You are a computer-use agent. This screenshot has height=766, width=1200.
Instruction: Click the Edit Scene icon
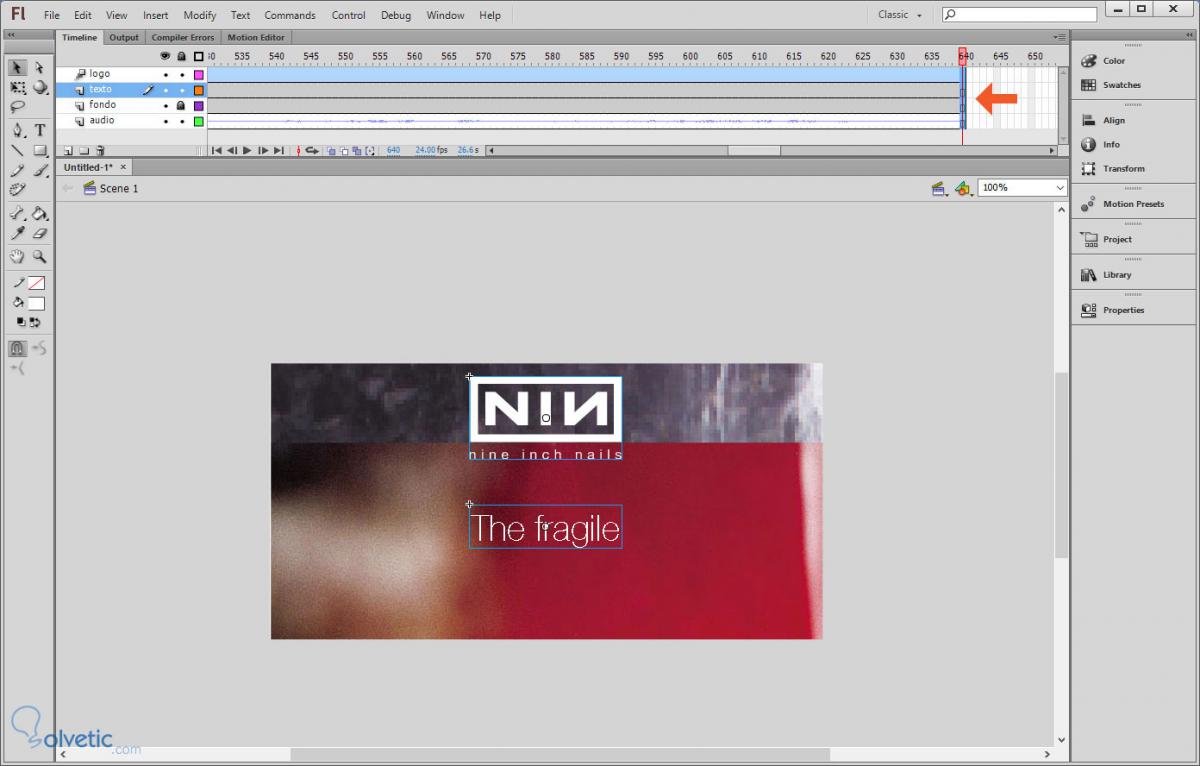pyautogui.click(x=938, y=188)
